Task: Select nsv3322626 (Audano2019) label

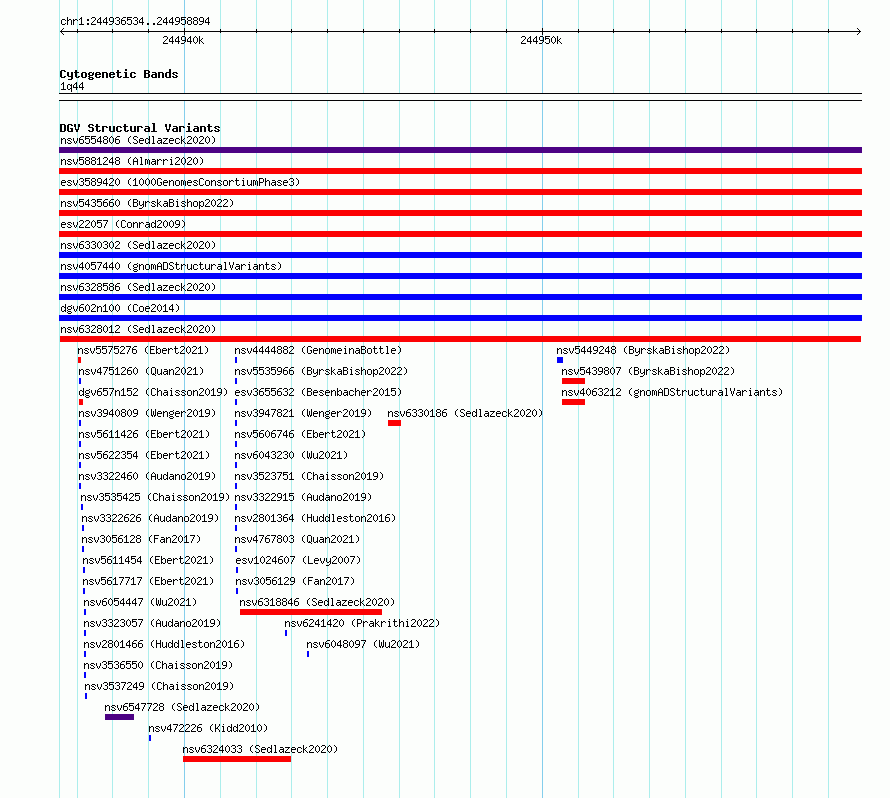Action: pos(150,518)
